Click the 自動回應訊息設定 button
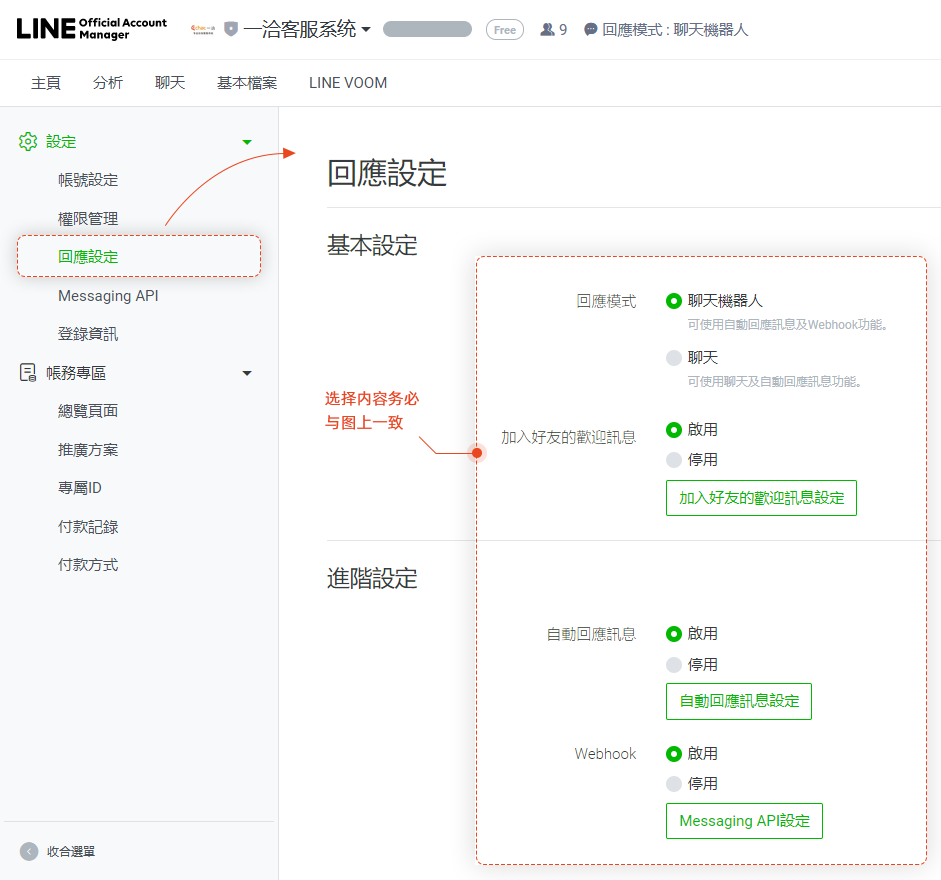This screenshot has height=880, width=941. (x=739, y=701)
